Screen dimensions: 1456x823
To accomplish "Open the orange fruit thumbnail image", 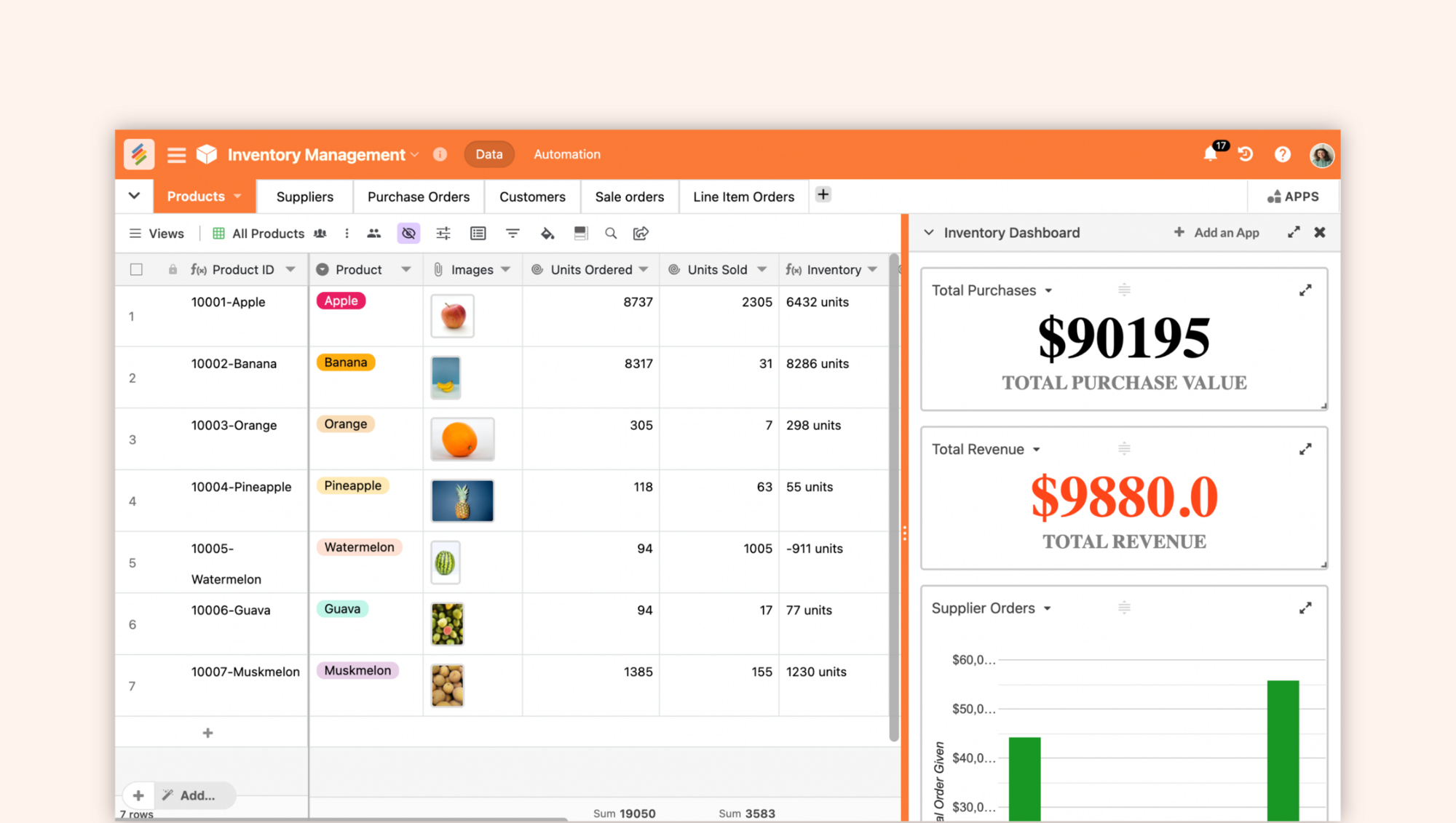I will point(462,439).
